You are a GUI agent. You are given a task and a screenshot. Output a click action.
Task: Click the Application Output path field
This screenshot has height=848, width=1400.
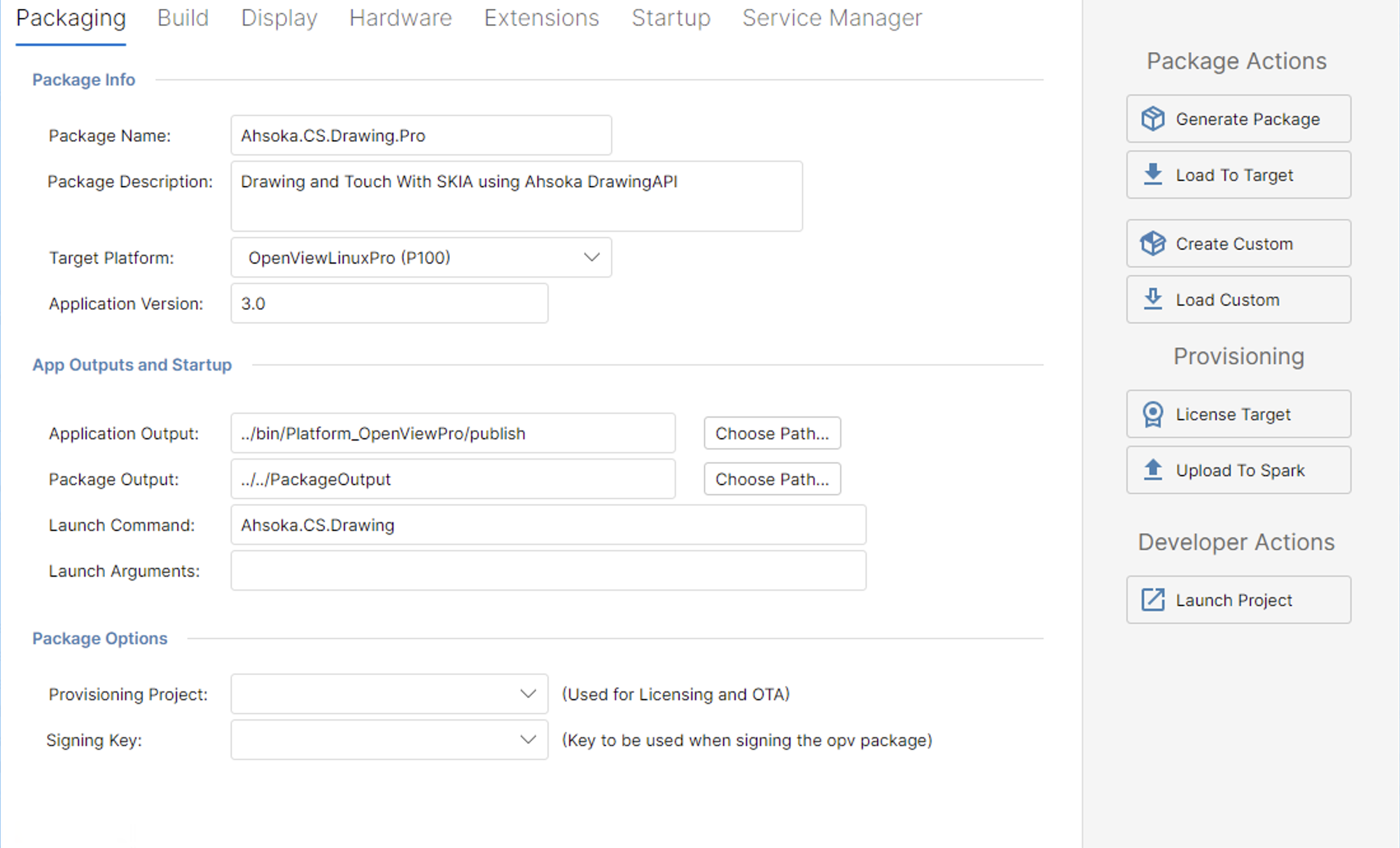(x=452, y=433)
